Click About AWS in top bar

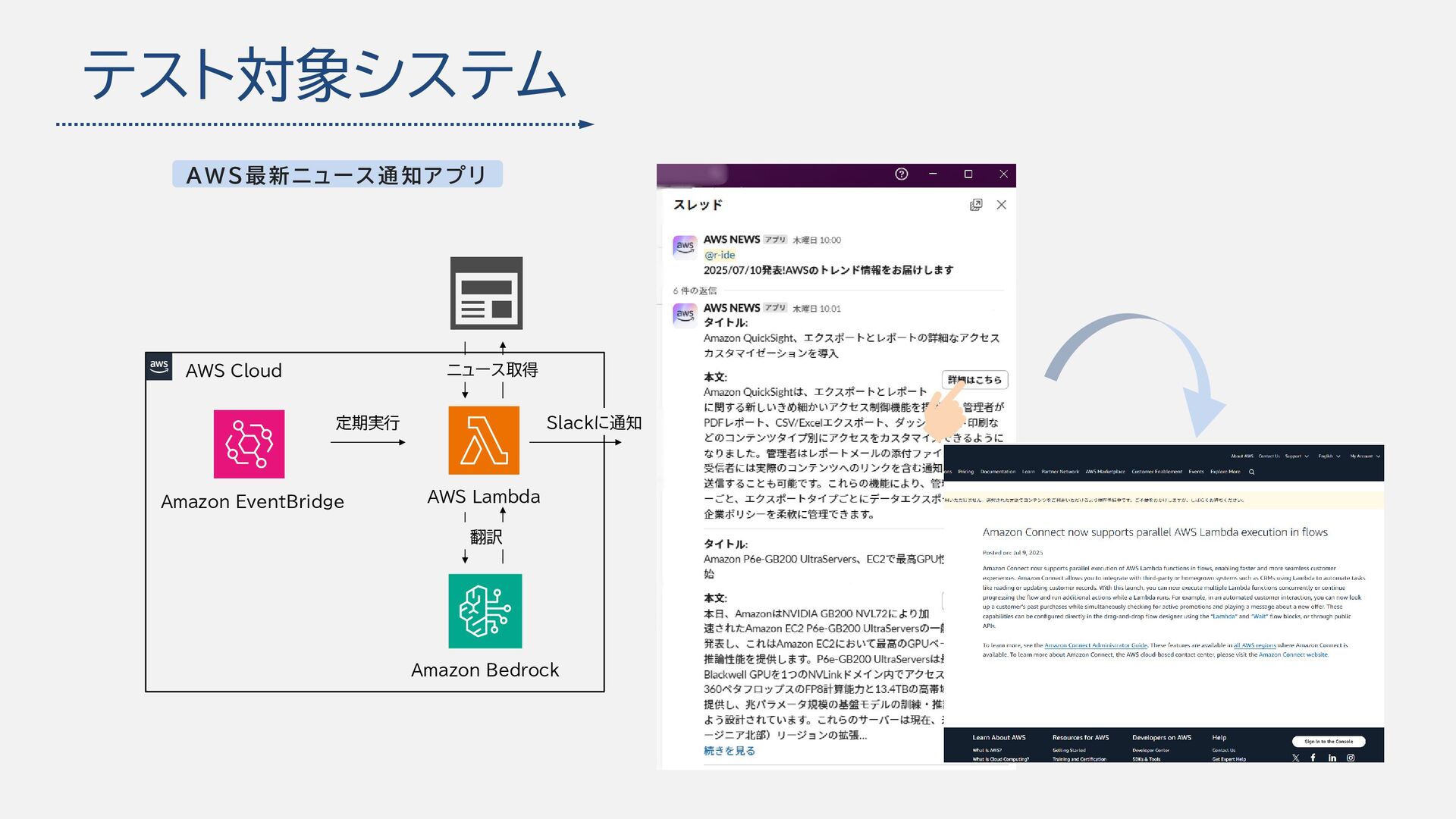1242,457
